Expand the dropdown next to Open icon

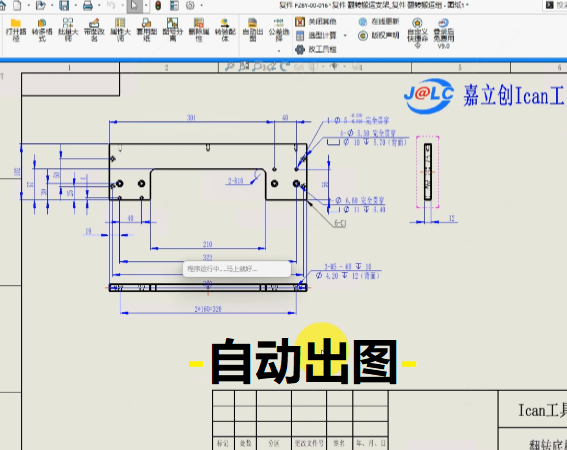pos(52,5)
